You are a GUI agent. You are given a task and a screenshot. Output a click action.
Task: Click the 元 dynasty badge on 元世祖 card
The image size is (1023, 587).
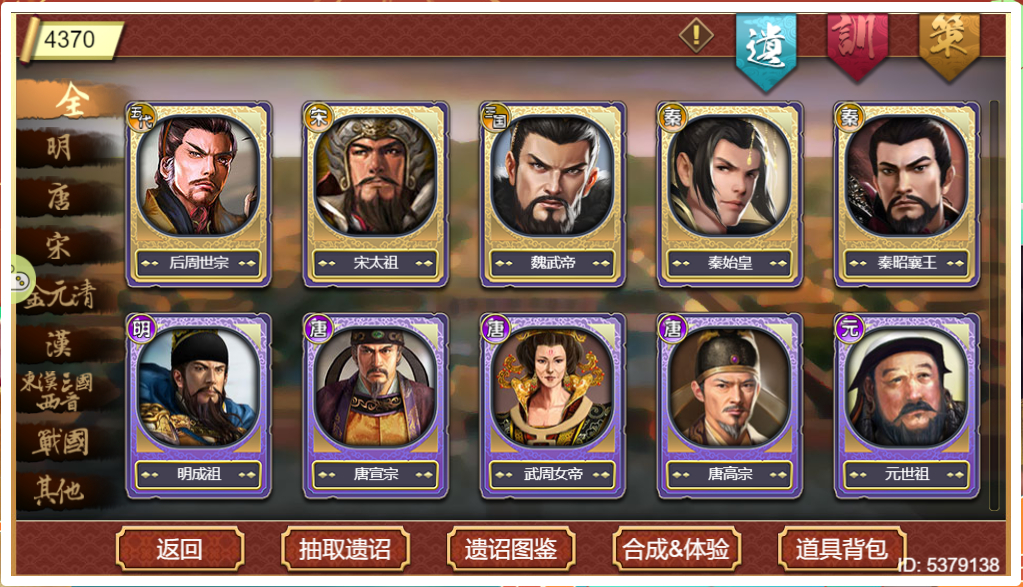pos(849,329)
